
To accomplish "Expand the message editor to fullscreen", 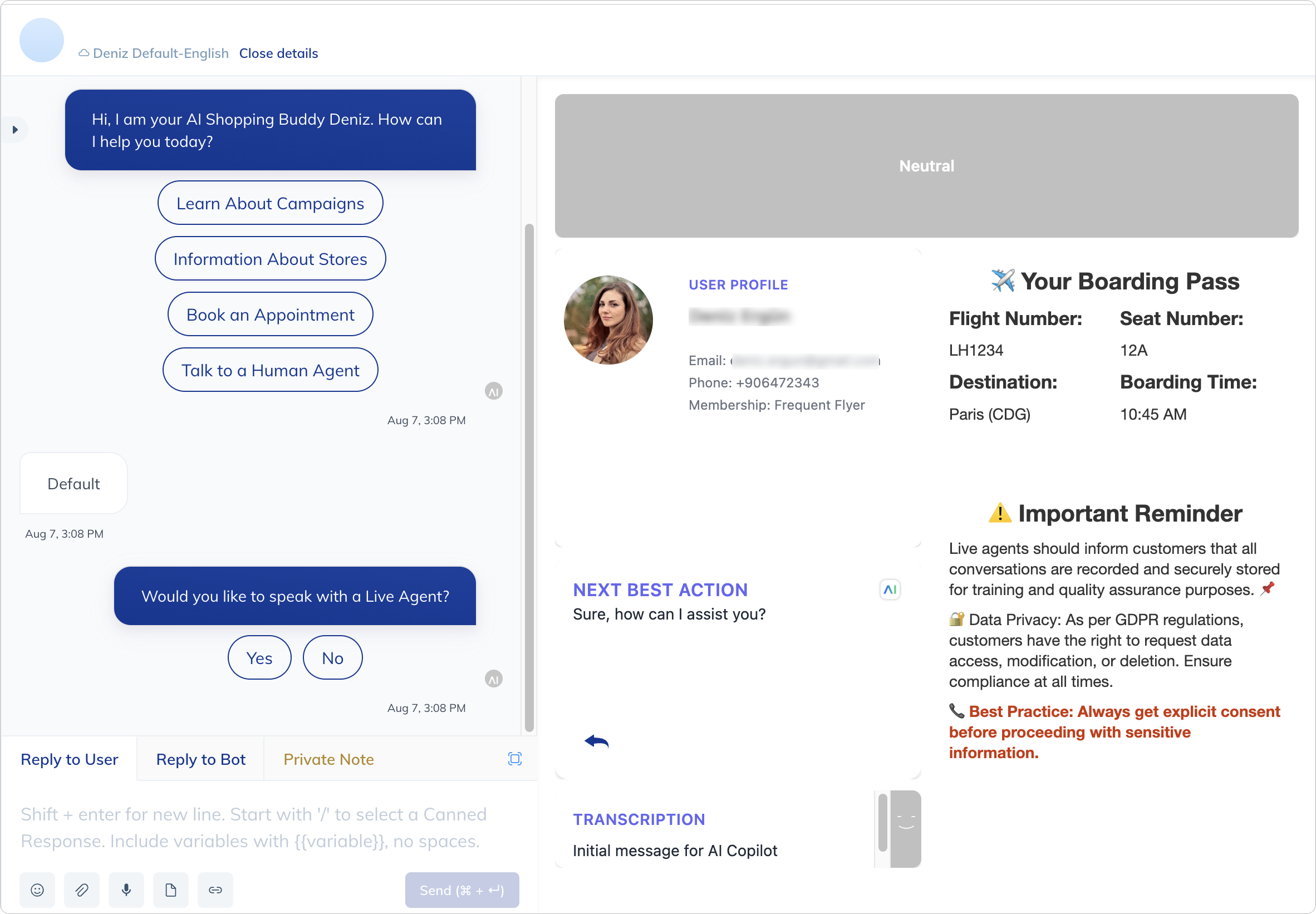I will click(x=514, y=759).
